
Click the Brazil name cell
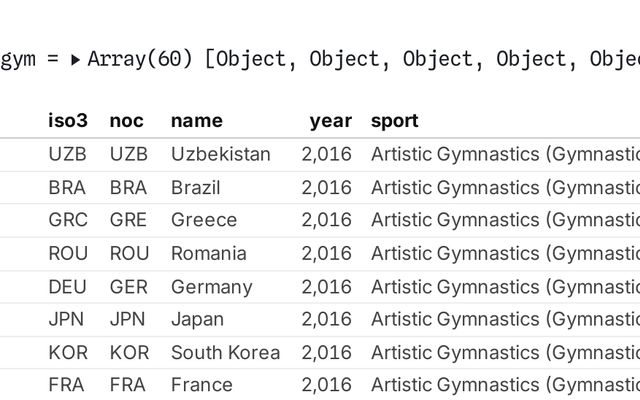click(196, 187)
